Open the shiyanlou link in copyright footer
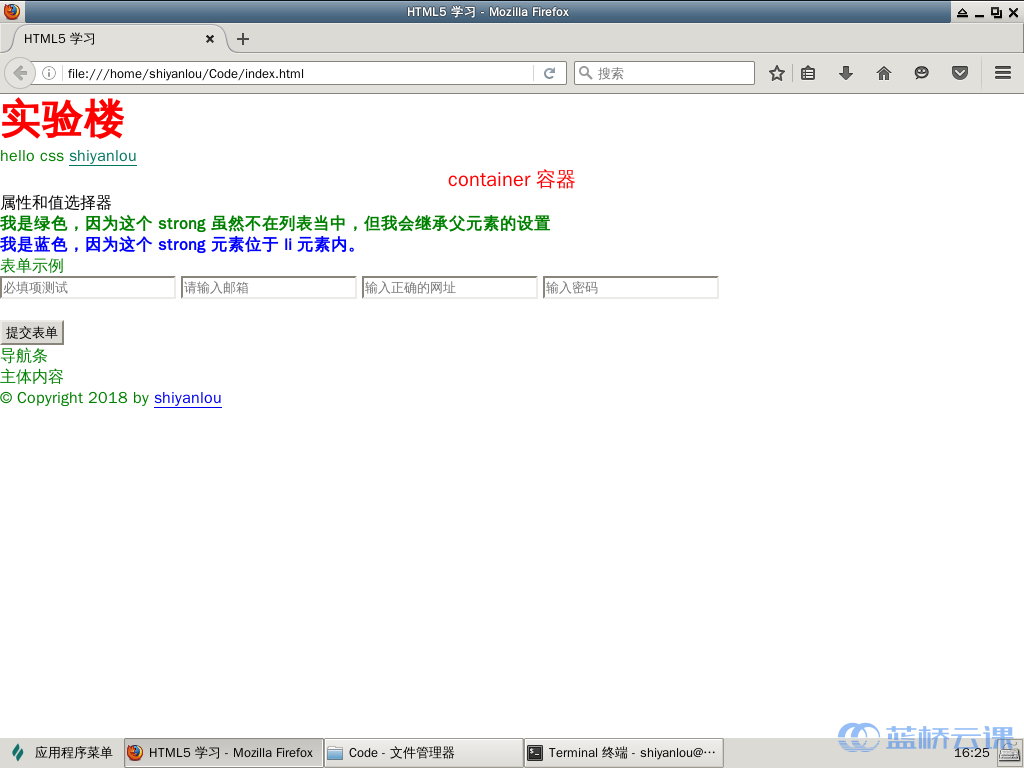Image resolution: width=1024 pixels, height=768 pixels. pyautogui.click(x=187, y=398)
